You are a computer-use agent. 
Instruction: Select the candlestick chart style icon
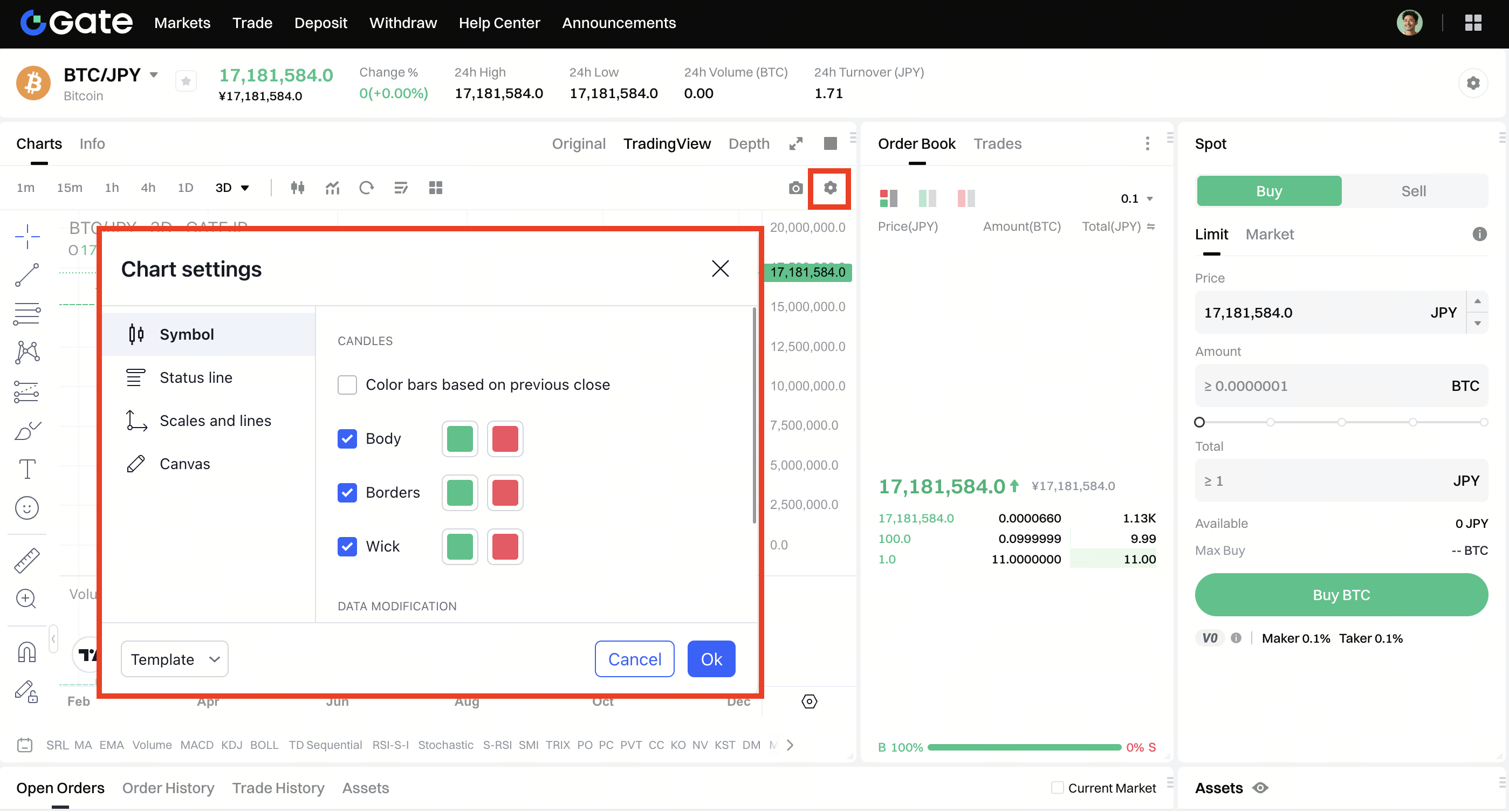[x=297, y=188]
